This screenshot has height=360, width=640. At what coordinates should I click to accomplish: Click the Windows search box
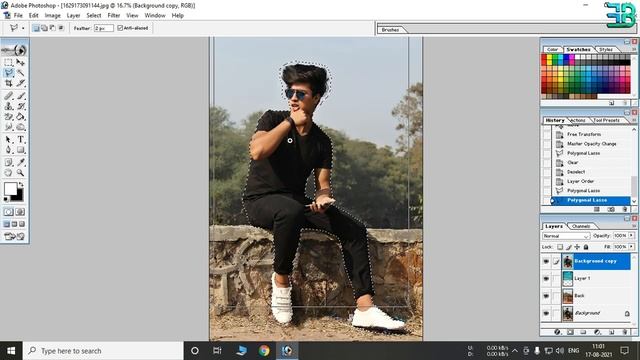click(103, 351)
